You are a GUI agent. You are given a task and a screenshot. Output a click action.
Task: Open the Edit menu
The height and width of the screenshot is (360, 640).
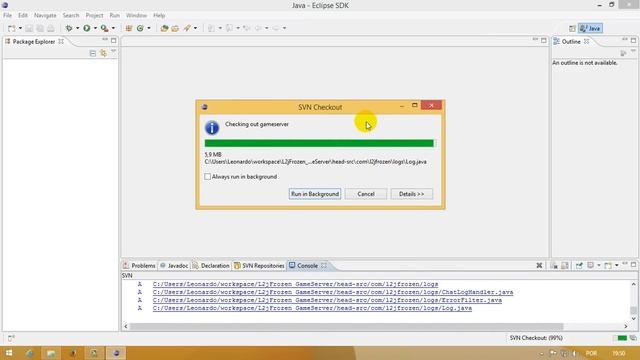click(23, 16)
